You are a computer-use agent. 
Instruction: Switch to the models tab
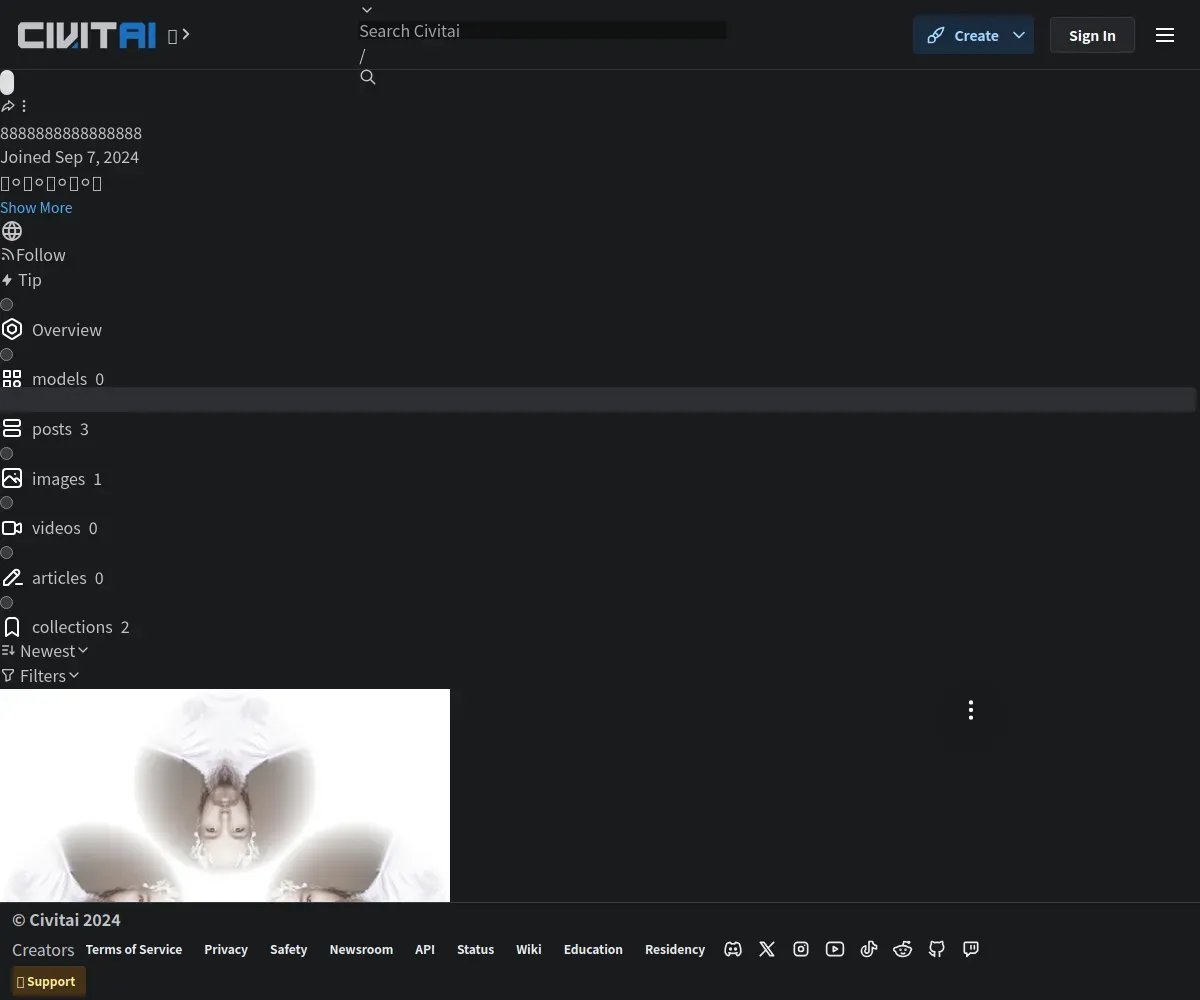(x=53, y=379)
